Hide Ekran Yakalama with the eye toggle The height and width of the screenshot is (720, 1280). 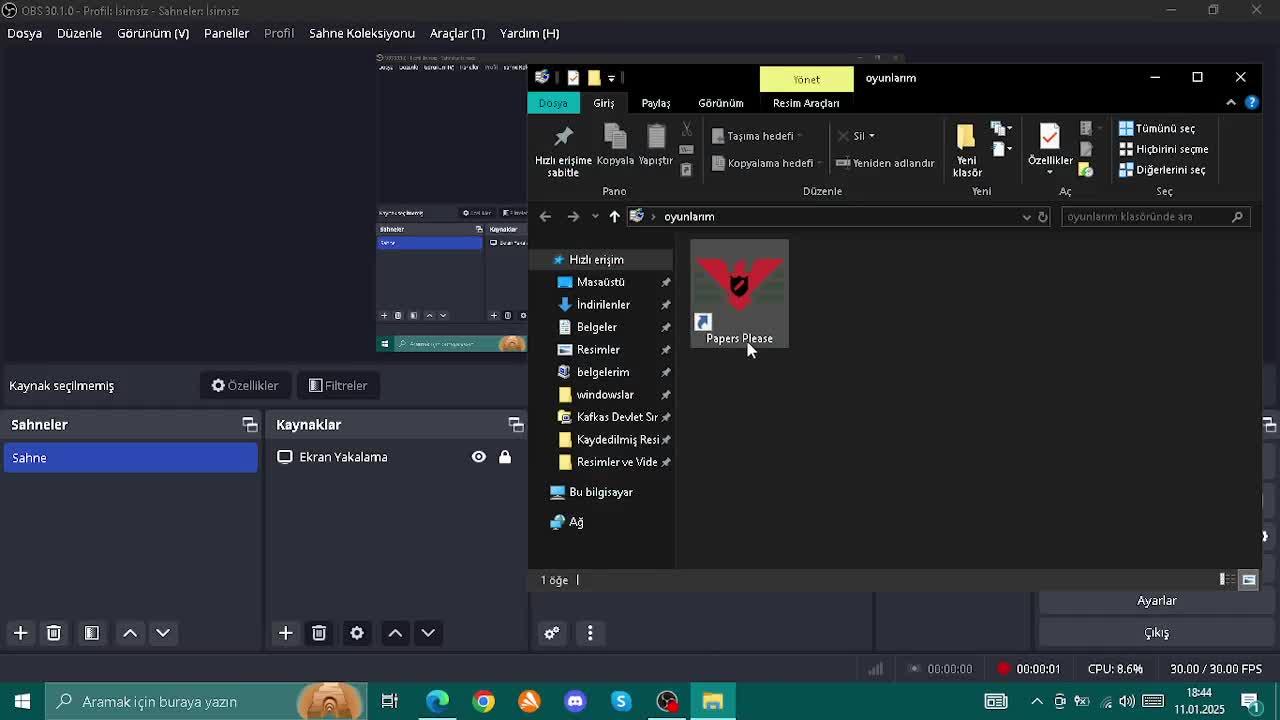(478, 457)
